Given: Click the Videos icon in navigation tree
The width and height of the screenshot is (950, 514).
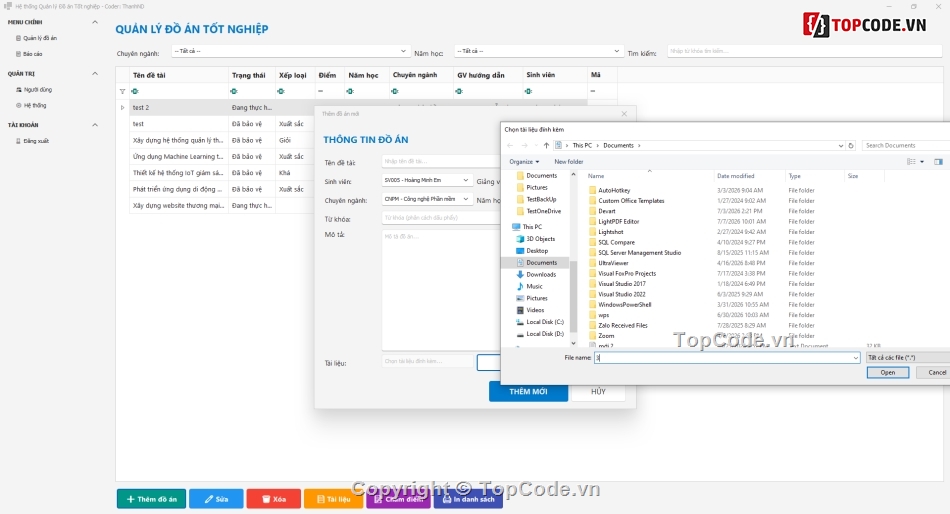Looking at the screenshot, I should 520,310.
